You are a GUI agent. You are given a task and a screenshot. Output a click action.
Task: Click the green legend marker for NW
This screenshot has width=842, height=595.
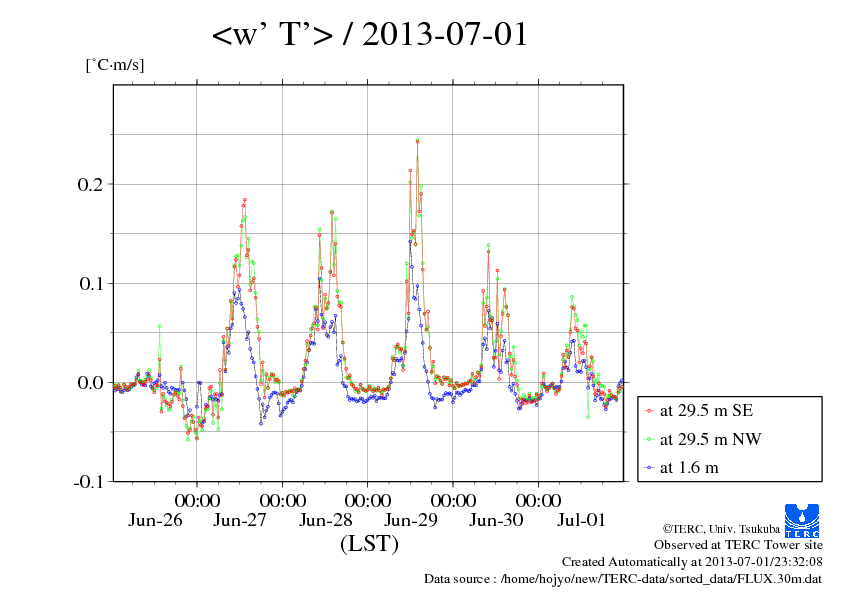coord(649,440)
